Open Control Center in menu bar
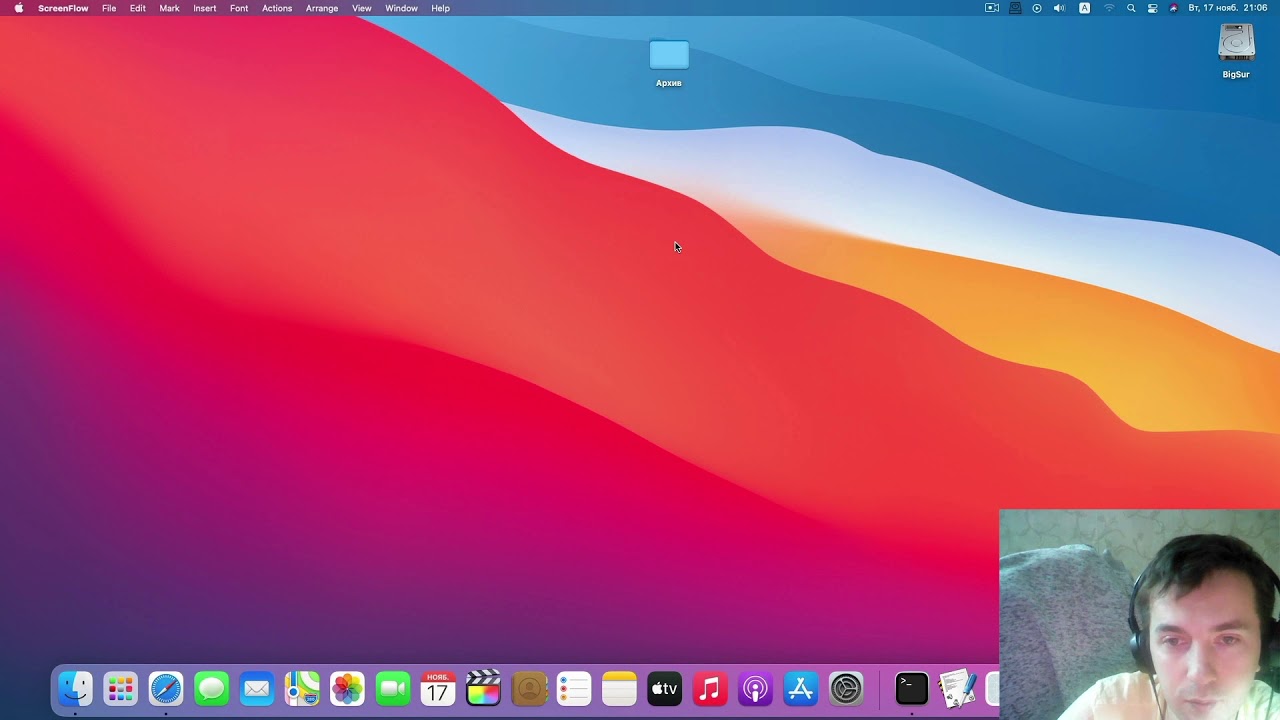1280x720 pixels. pos(1152,8)
